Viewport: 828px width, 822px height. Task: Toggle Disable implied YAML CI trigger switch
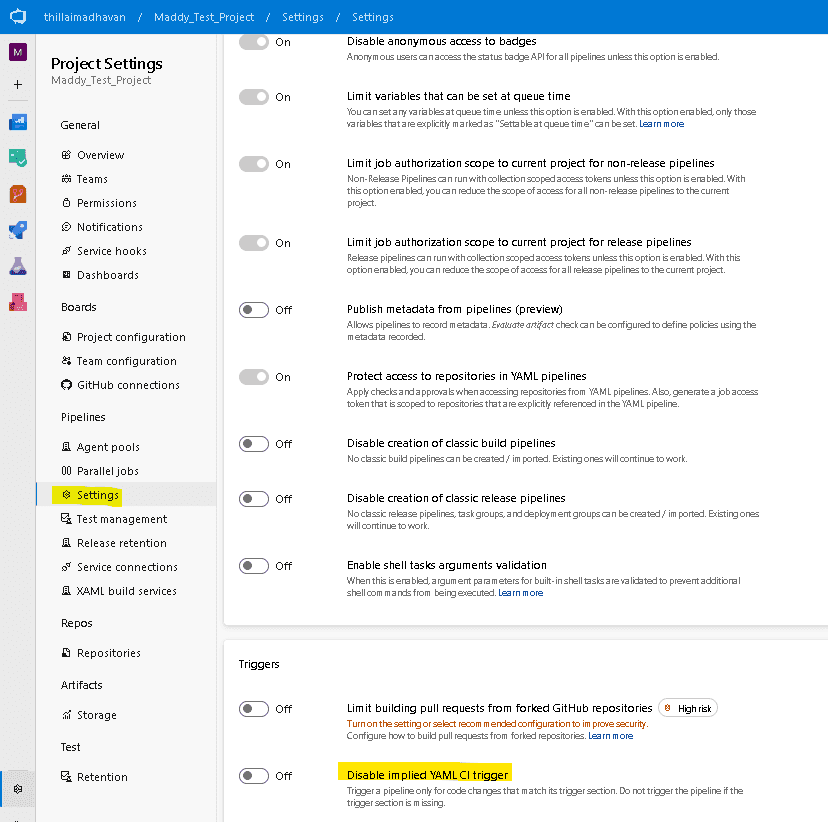pos(254,776)
